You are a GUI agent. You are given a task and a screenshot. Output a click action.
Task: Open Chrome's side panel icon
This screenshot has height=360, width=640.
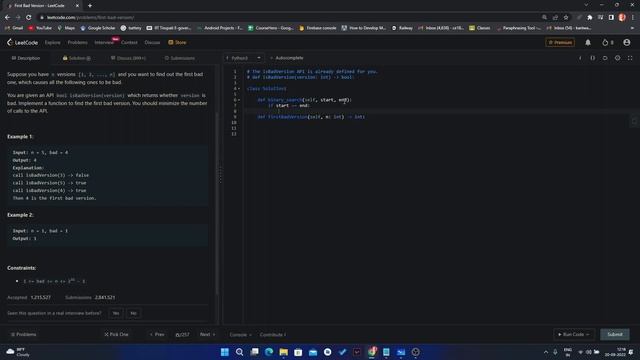click(x=611, y=18)
